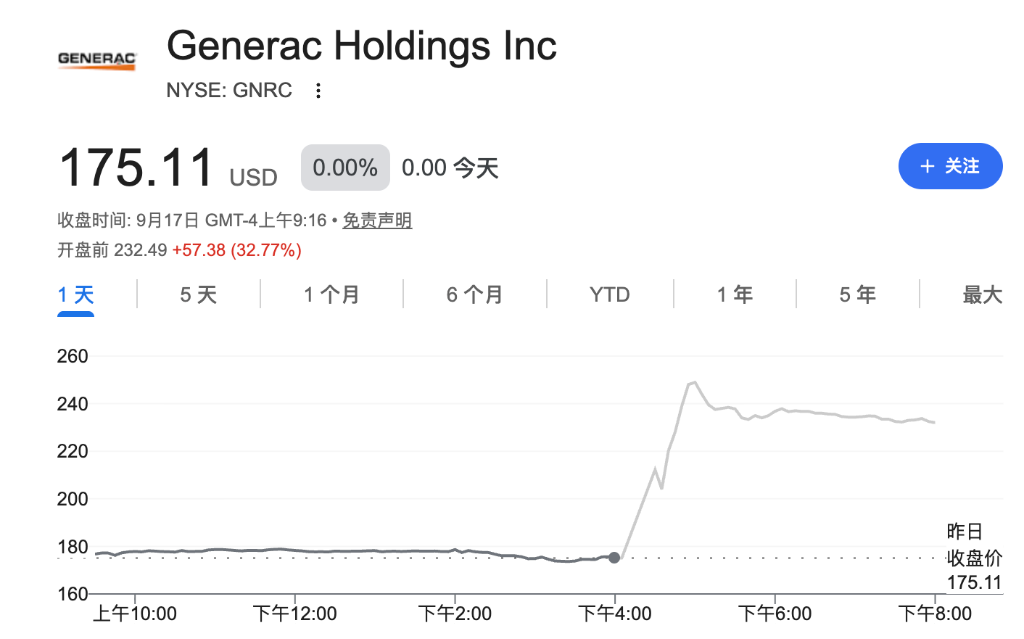Switch chart to 1 个月 range
The width and height of the screenshot is (1024, 639).
[331, 295]
